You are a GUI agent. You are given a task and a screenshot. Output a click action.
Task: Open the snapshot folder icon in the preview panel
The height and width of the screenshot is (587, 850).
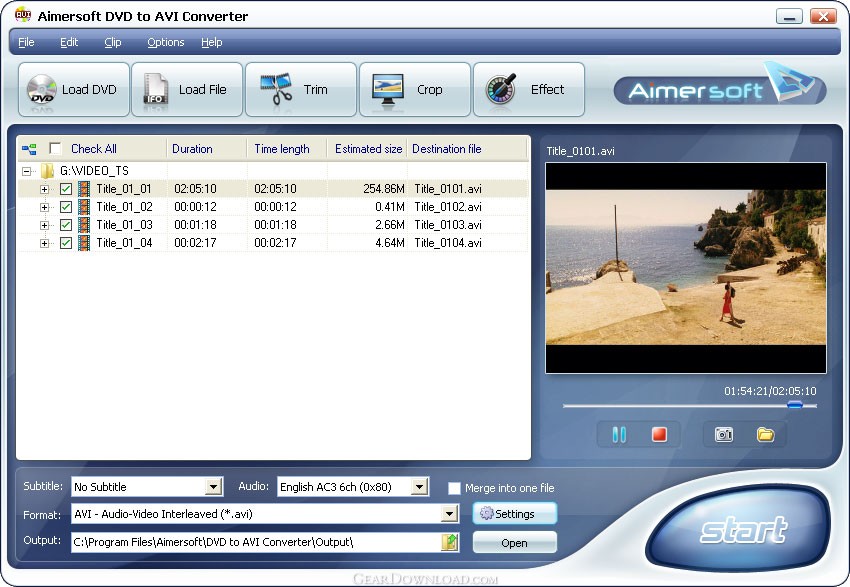pos(765,435)
